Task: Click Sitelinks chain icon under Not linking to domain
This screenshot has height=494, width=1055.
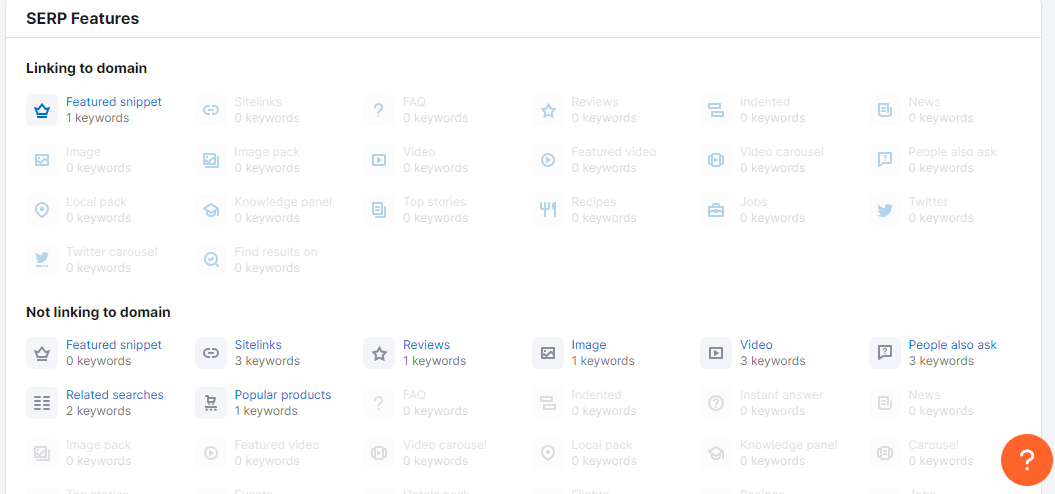Action: coord(211,353)
